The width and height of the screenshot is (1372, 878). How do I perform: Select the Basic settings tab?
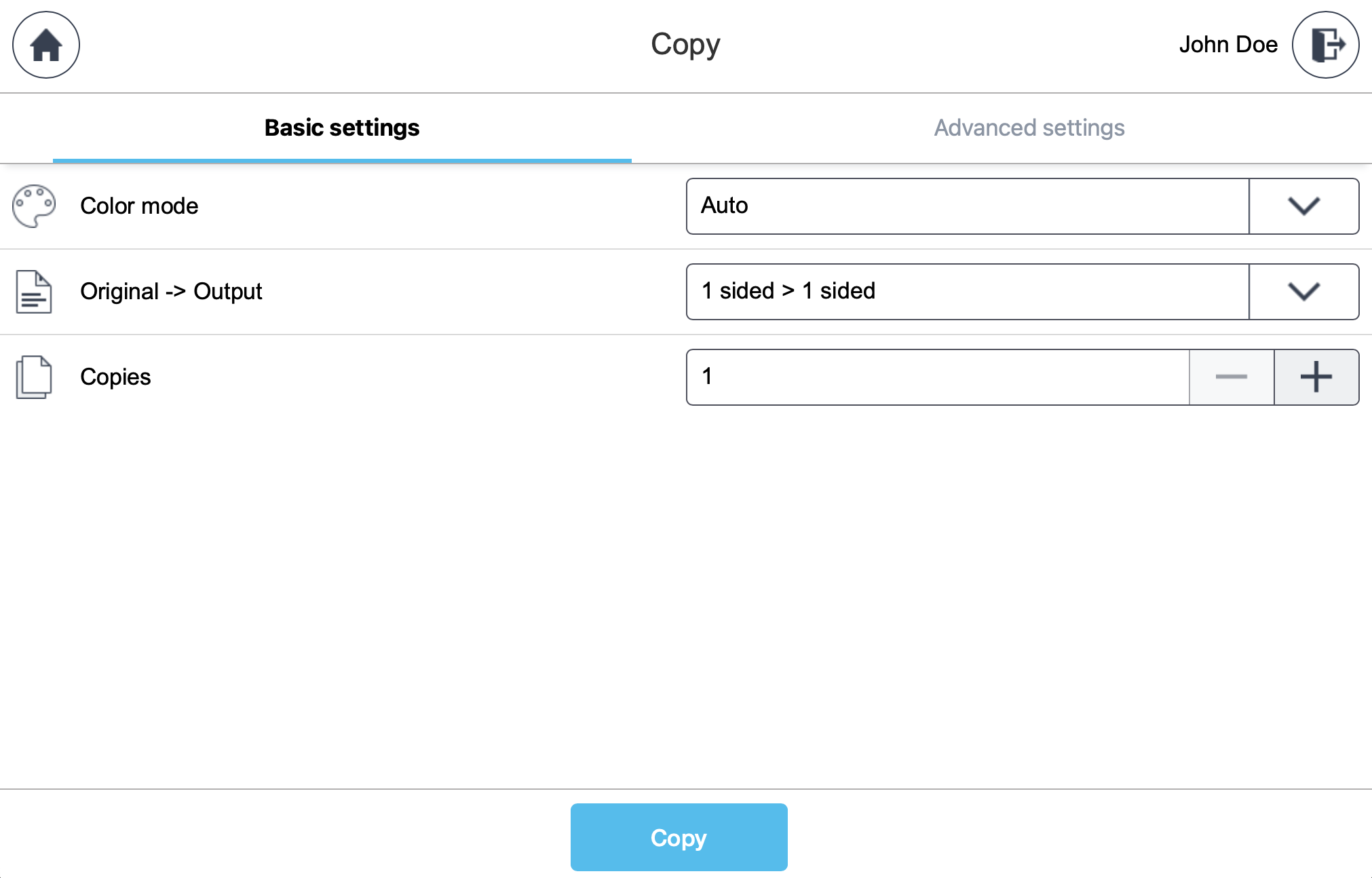point(342,128)
